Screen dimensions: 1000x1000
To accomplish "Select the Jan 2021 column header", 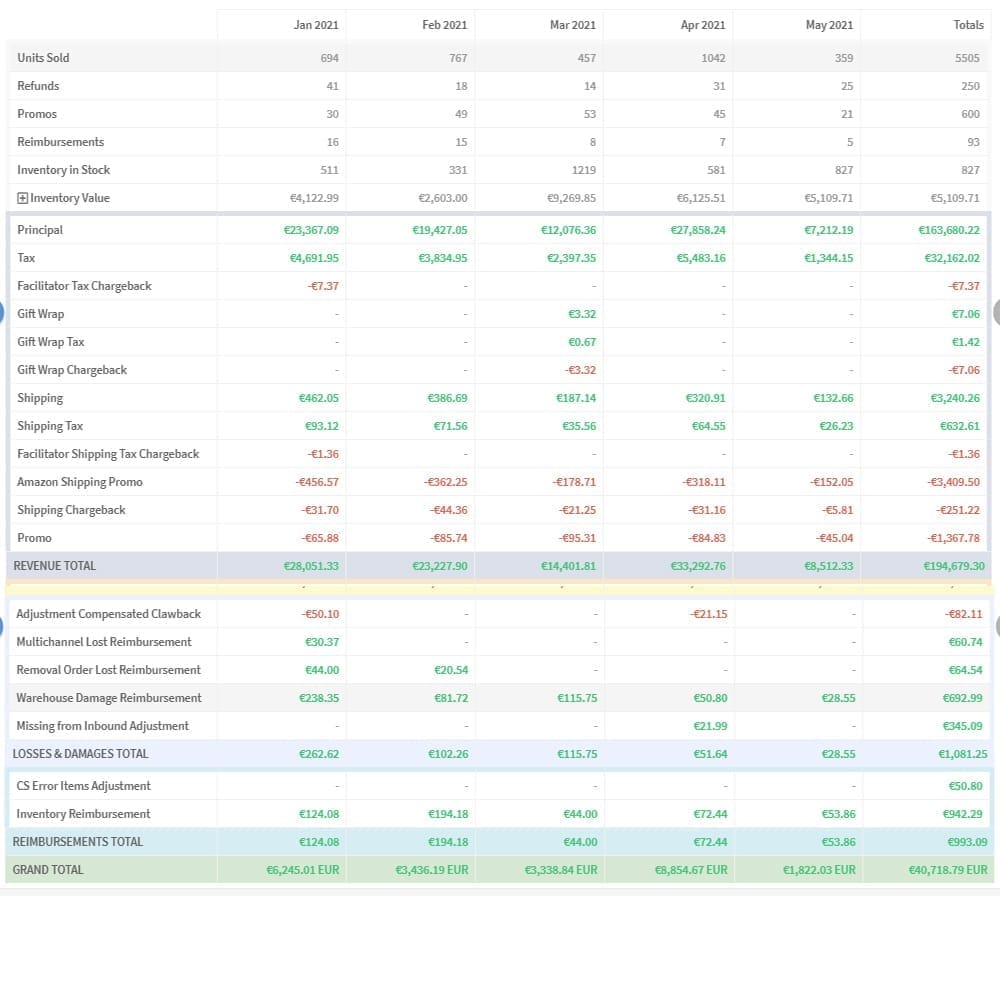I will (316, 25).
